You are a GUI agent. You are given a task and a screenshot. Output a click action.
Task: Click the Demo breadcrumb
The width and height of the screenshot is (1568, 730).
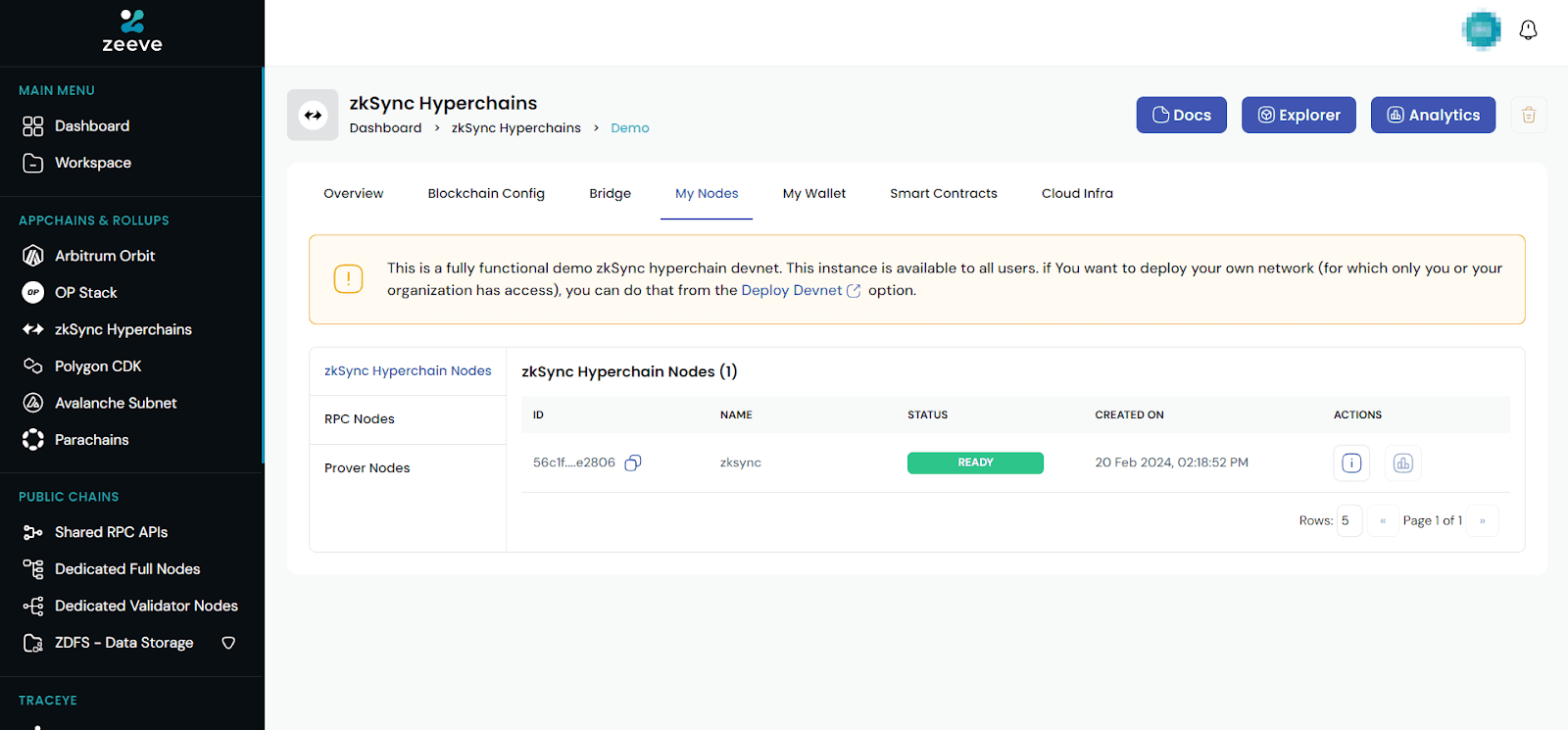[629, 127]
